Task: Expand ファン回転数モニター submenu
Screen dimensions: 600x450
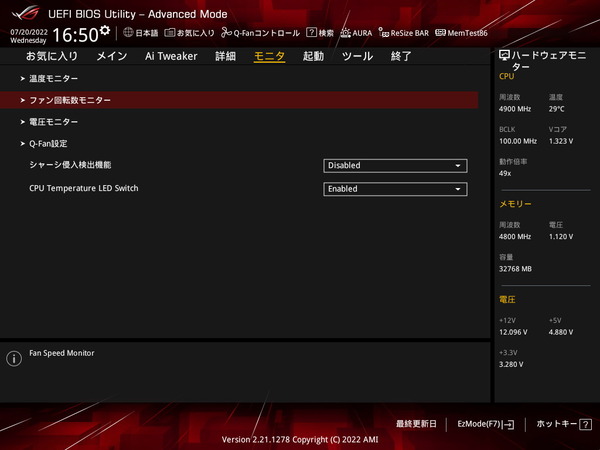Action: (x=239, y=100)
